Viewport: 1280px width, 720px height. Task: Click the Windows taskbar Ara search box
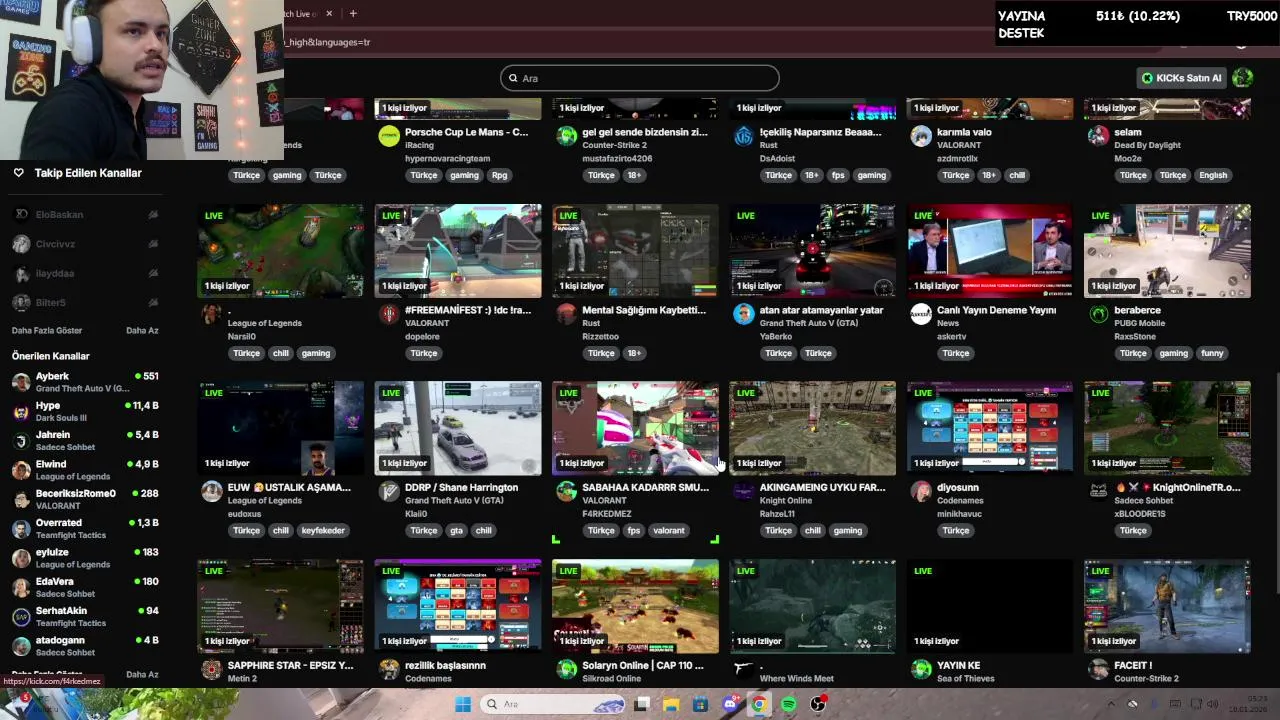coord(553,704)
